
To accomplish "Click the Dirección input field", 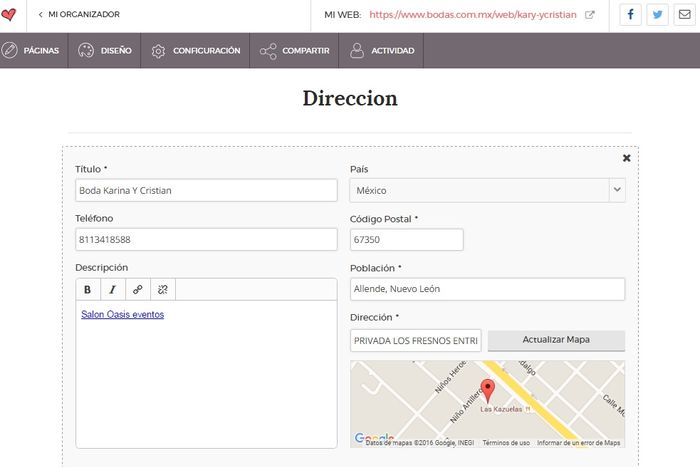I will click(416, 341).
